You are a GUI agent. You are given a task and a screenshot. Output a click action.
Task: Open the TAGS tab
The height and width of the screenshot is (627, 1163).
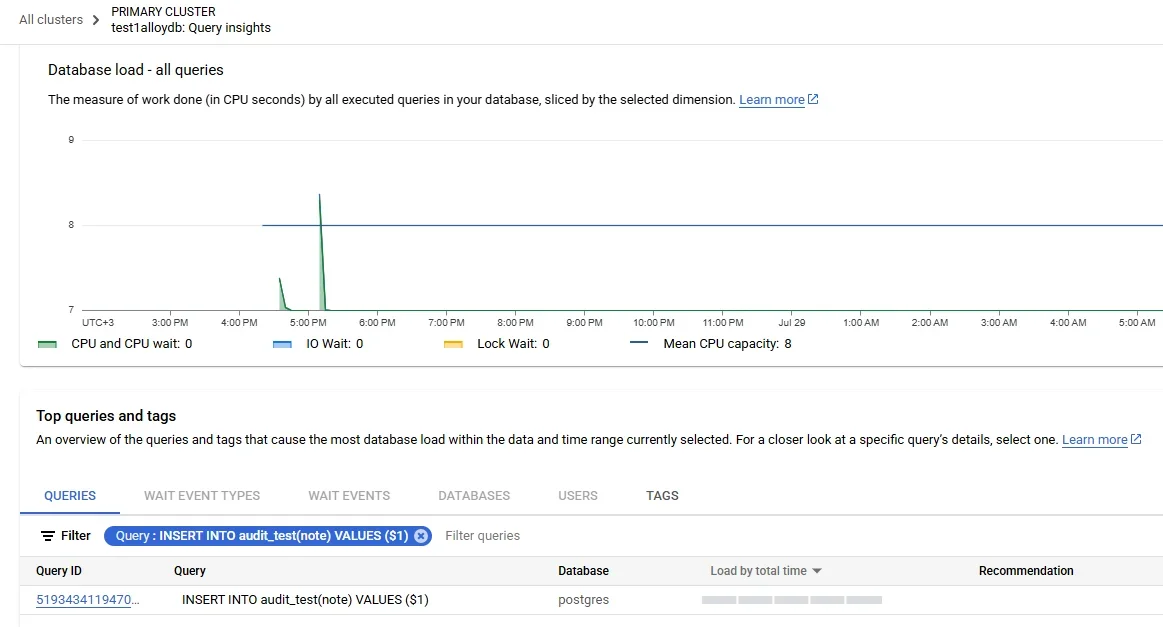pyautogui.click(x=661, y=495)
